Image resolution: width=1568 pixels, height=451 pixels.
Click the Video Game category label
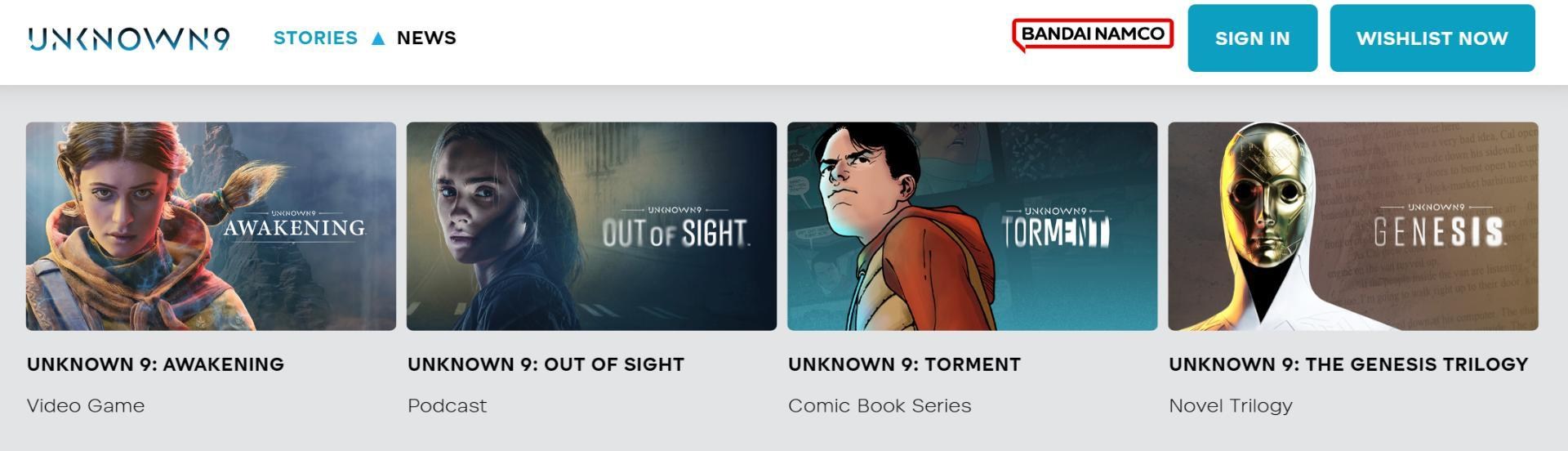[x=86, y=406]
